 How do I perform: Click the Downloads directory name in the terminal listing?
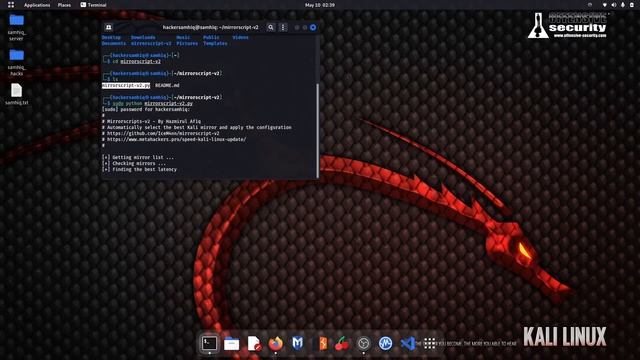click(x=143, y=37)
